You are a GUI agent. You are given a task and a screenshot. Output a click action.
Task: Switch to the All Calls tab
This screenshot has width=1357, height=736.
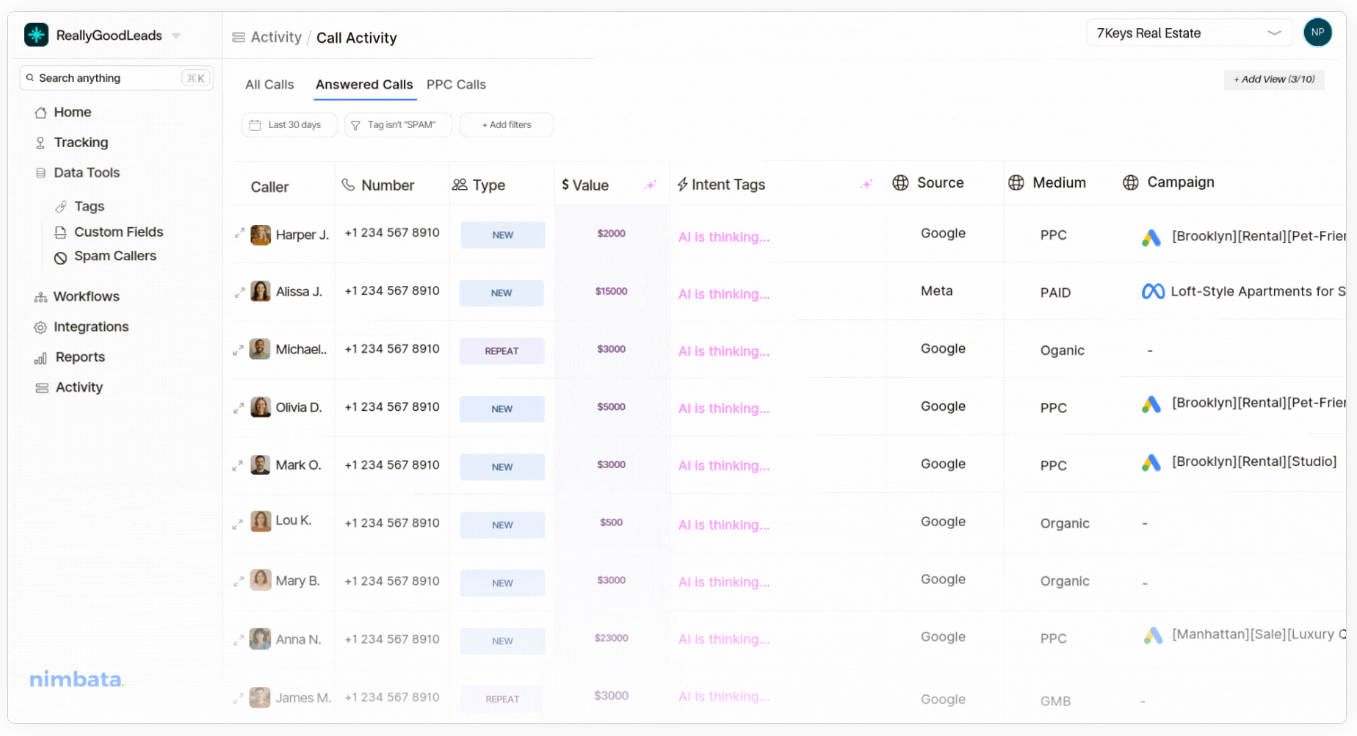point(269,85)
